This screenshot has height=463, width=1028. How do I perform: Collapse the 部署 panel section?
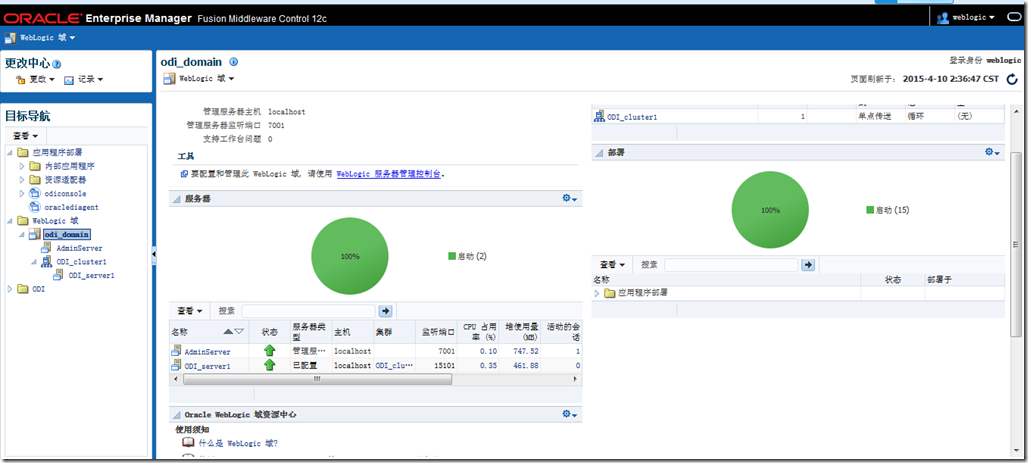point(599,153)
